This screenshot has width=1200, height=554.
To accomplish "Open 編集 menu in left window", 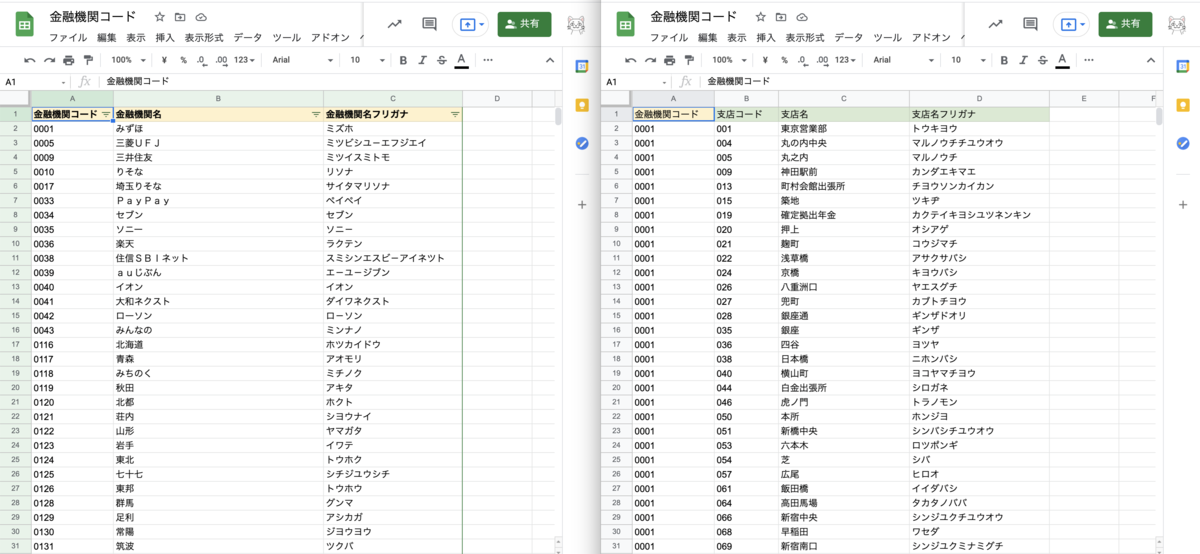I will click(107, 38).
